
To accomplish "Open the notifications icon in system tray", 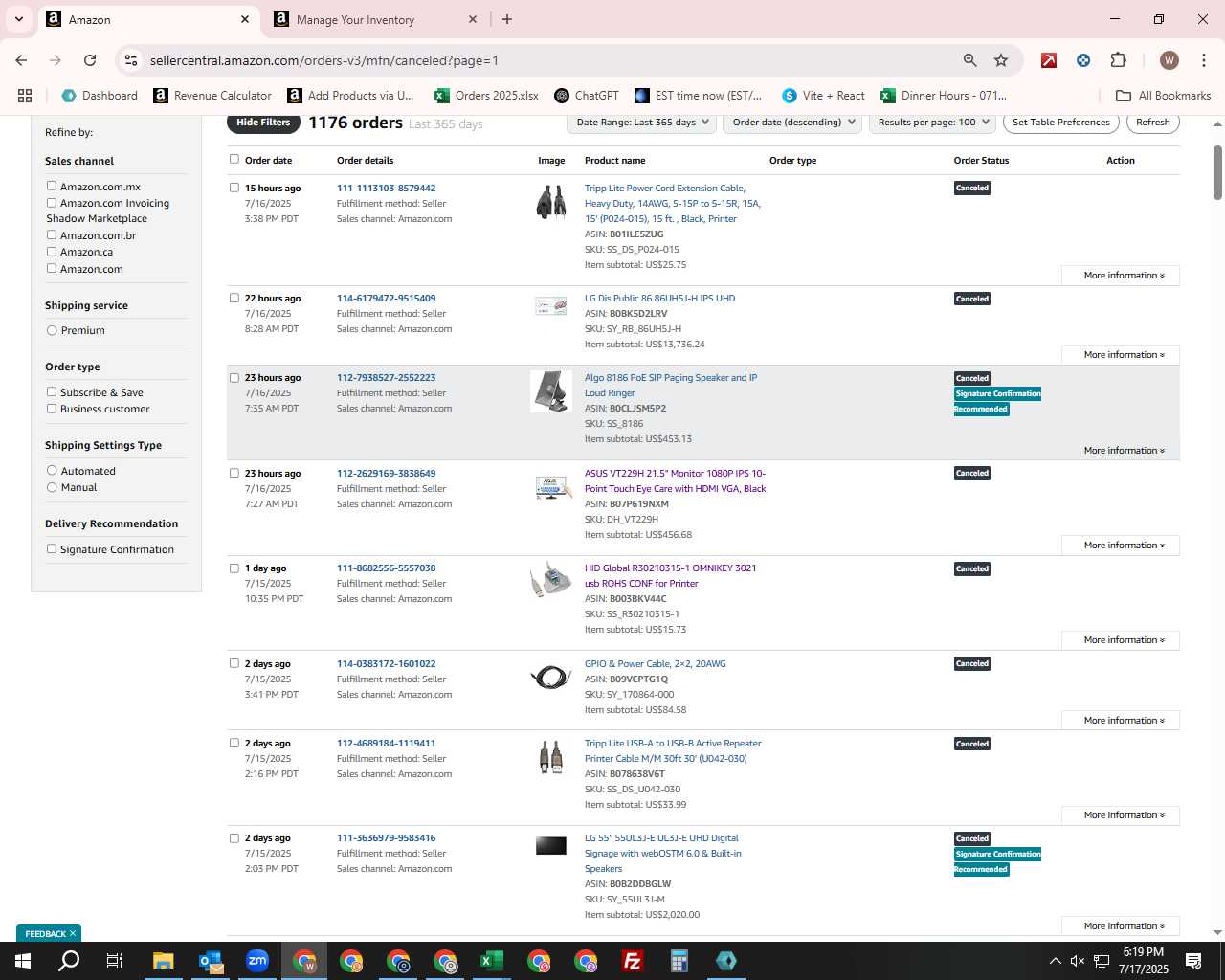I will pos(1193,961).
